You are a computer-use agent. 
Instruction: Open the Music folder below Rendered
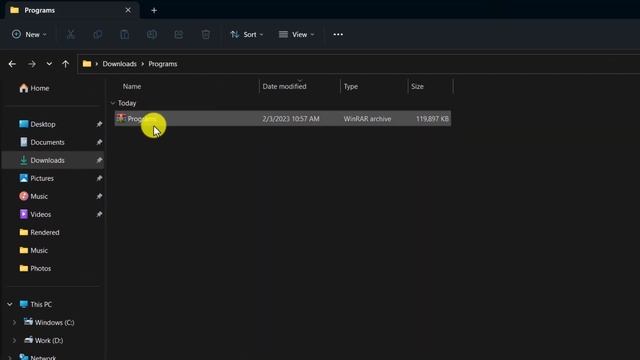pyautogui.click(x=33, y=250)
